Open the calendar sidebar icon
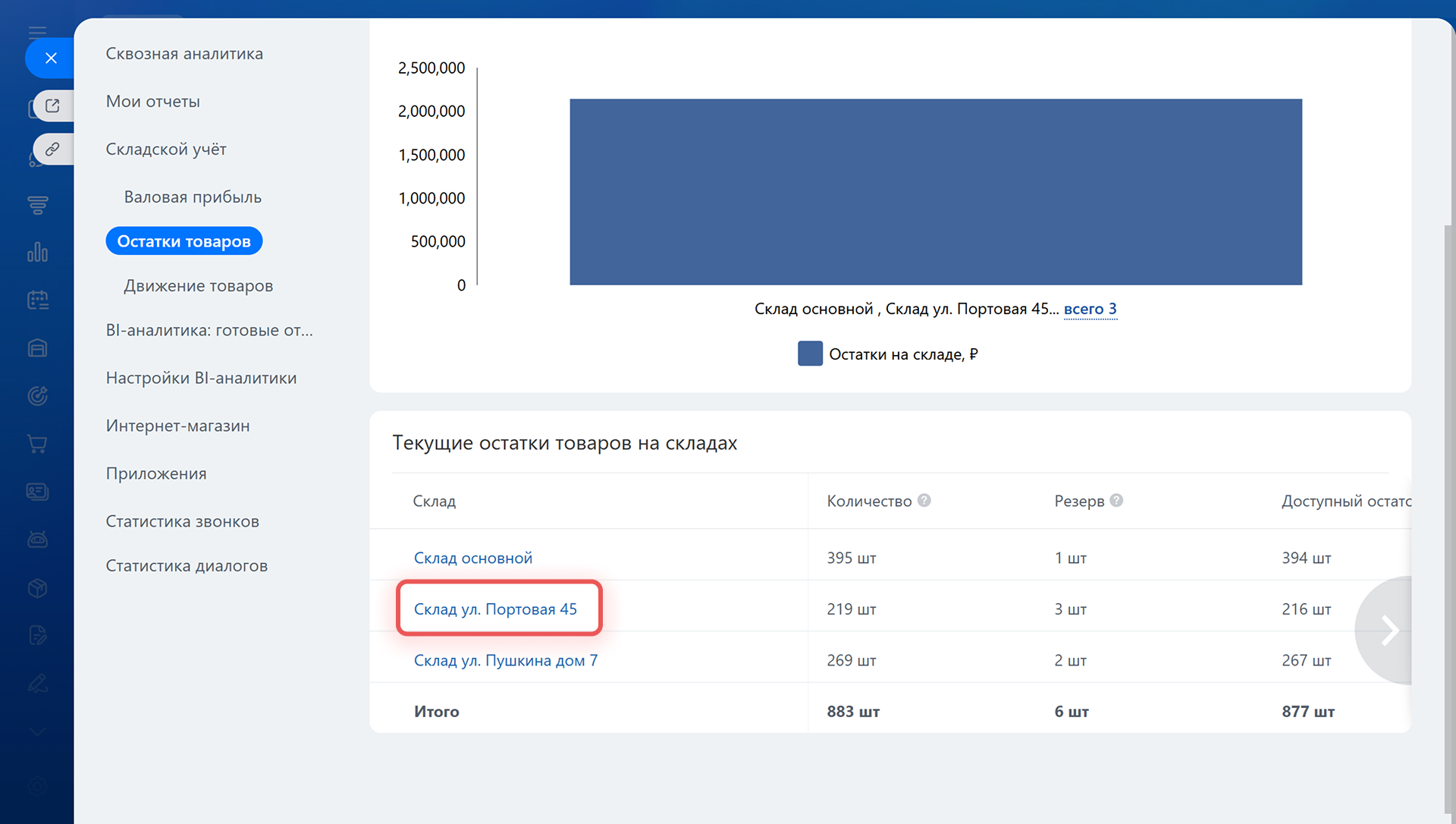Screen dimensions: 1456x824 (x=37, y=300)
